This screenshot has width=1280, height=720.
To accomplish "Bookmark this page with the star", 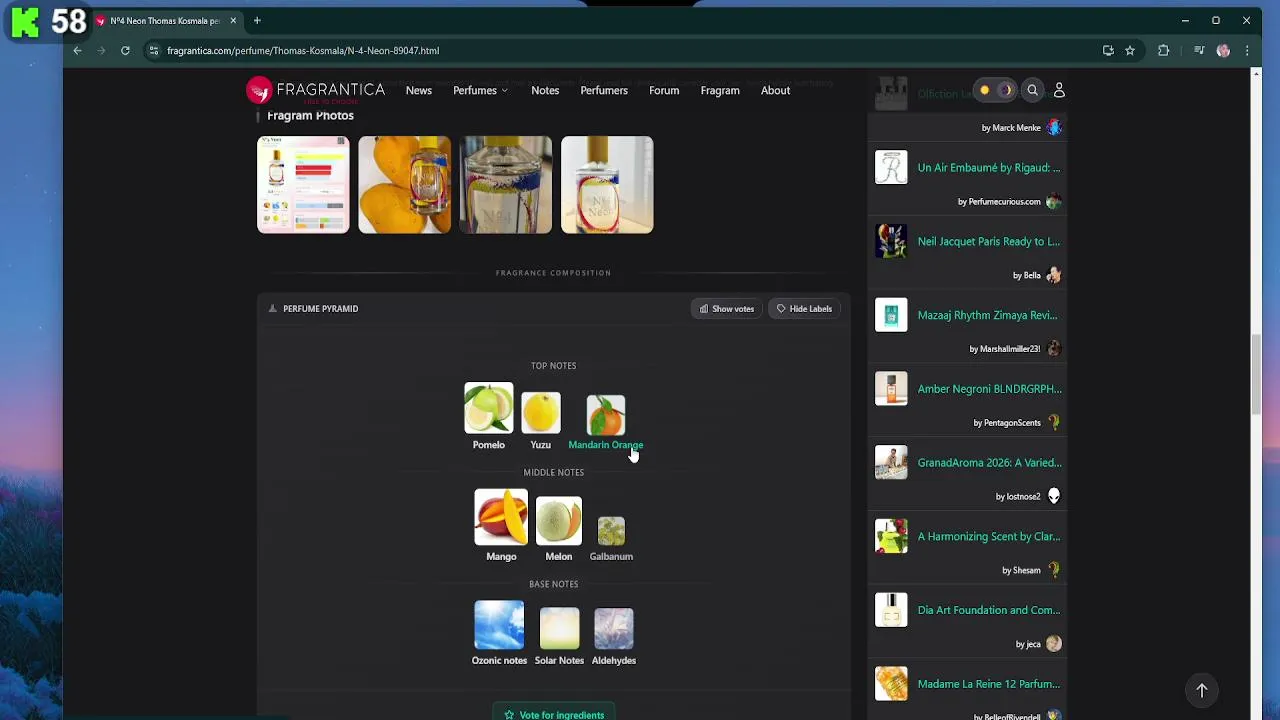I will click(1130, 50).
